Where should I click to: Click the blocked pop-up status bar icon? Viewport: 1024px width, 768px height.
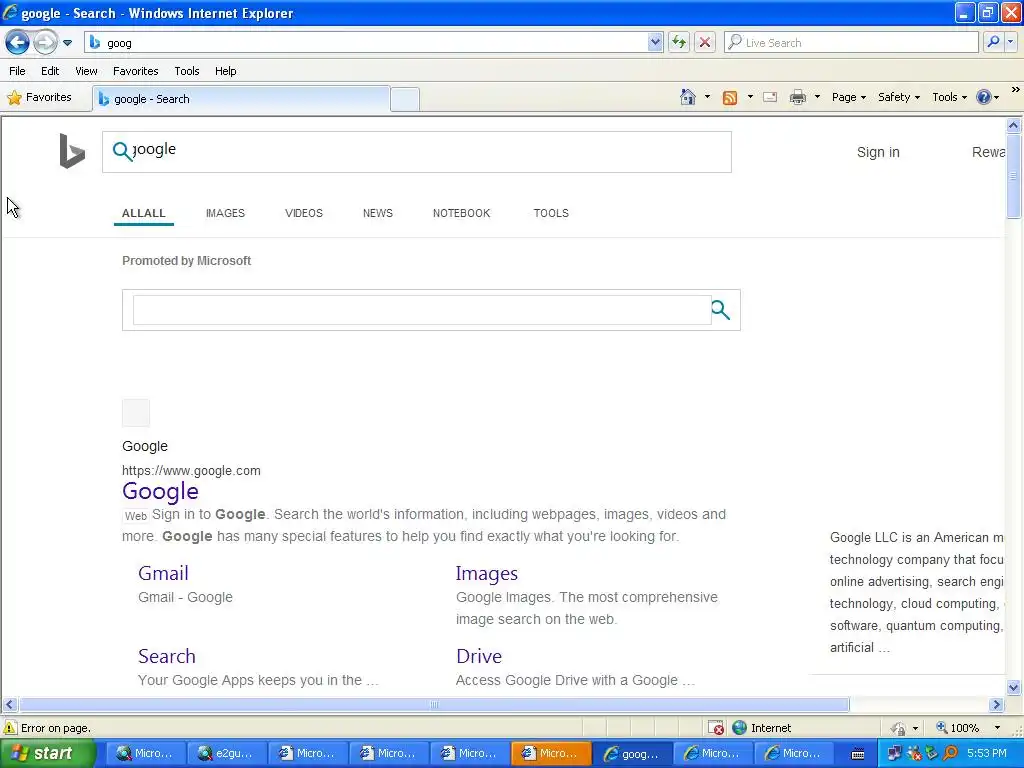(x=716, y=728)
